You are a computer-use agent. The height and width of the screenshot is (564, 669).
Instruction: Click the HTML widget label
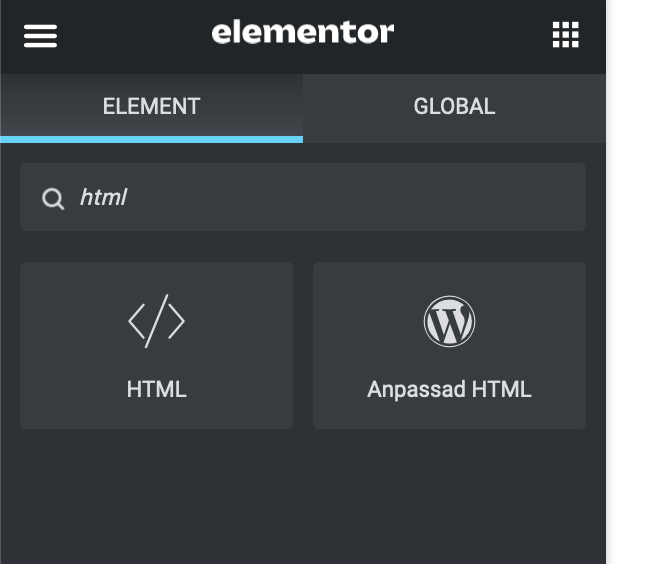pyautogui.click(x=156, y=389)
